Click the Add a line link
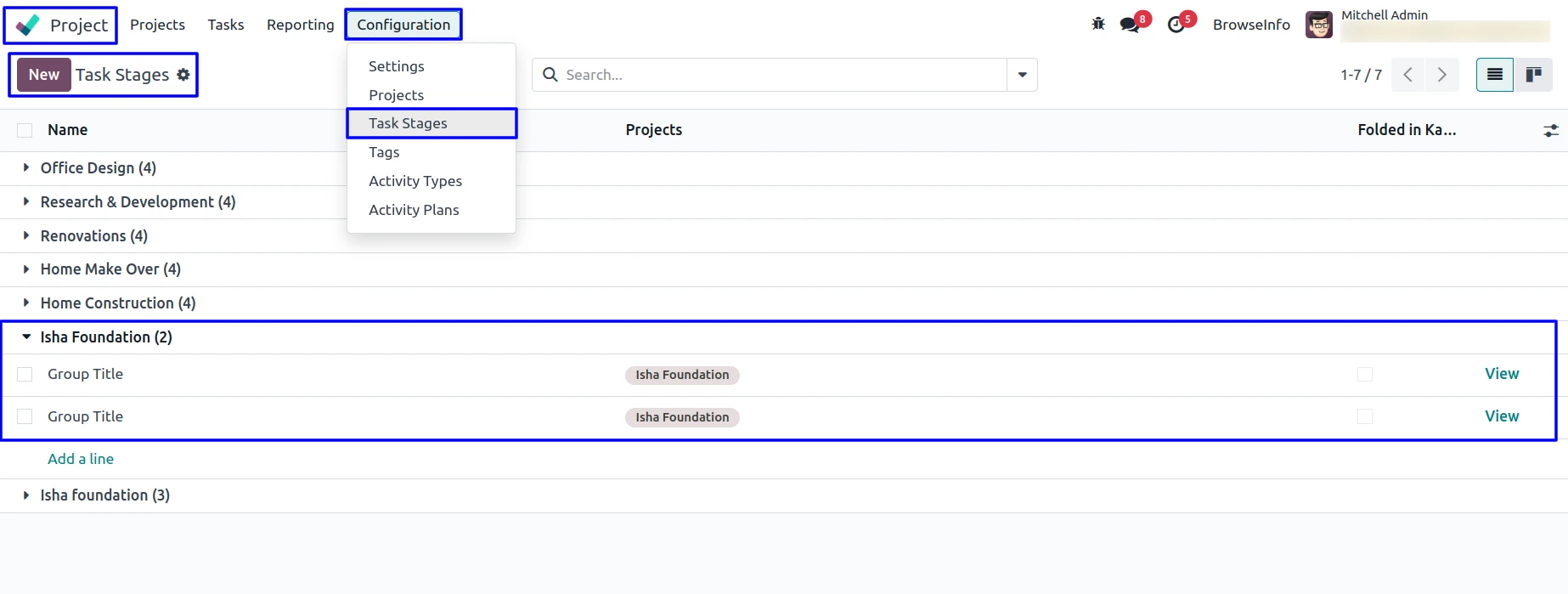1568x594 pixels. (81, 459)
